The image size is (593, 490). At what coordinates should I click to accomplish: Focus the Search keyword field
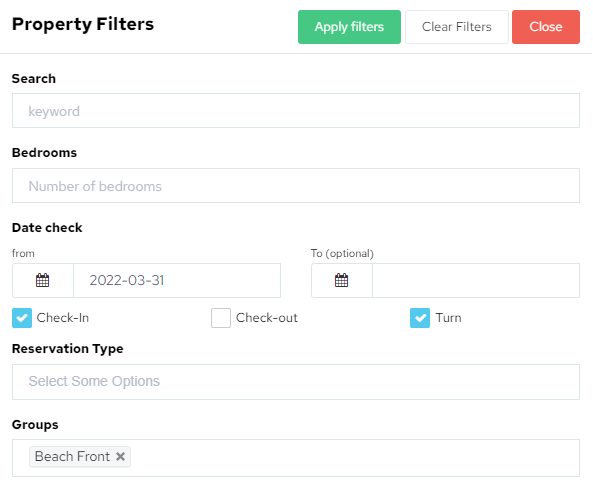coord(296,111)
